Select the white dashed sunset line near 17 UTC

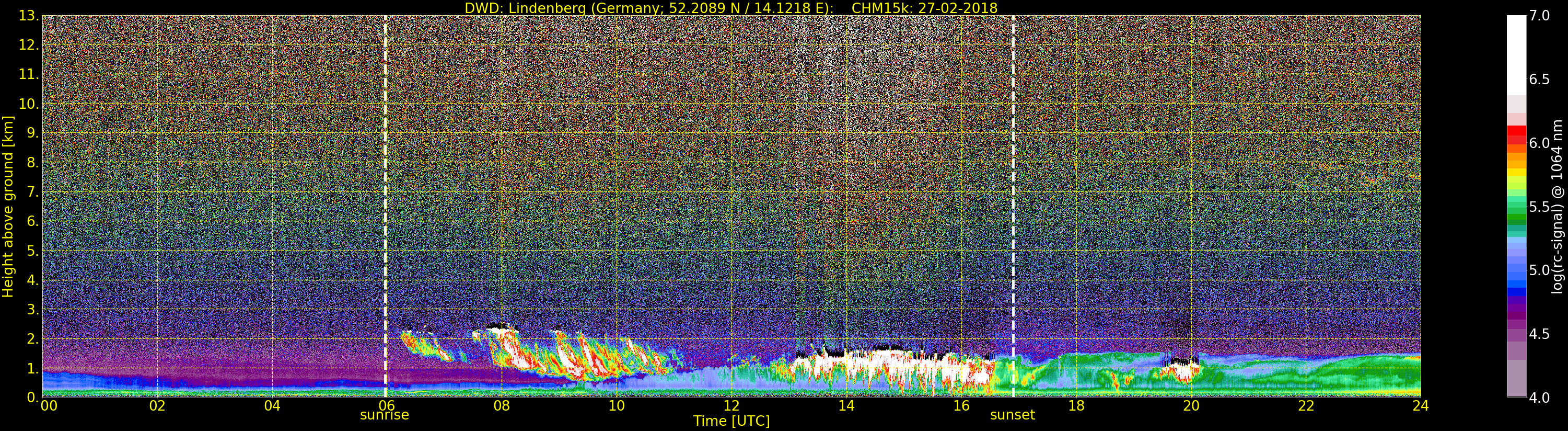pos(1014,206)
